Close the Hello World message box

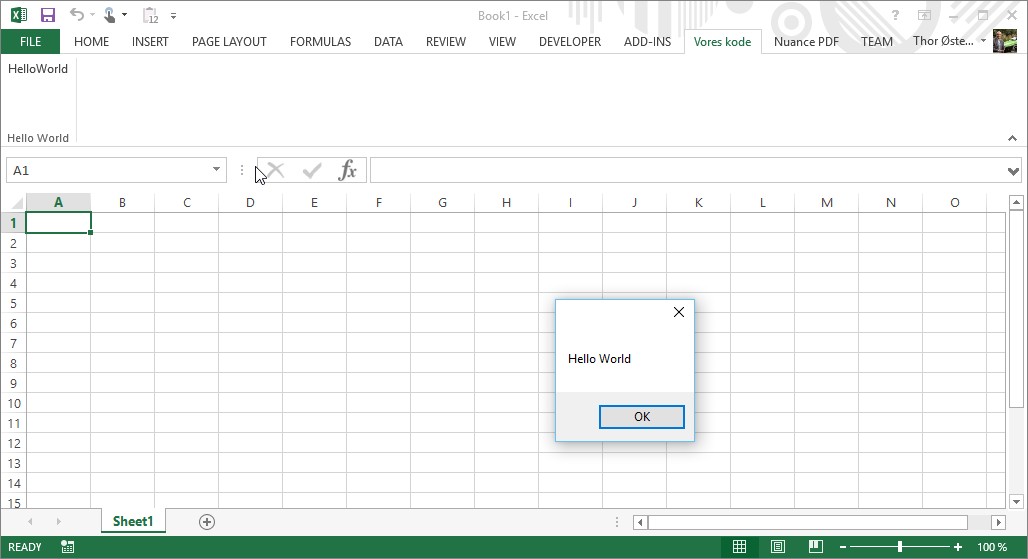tap(679, 312)
